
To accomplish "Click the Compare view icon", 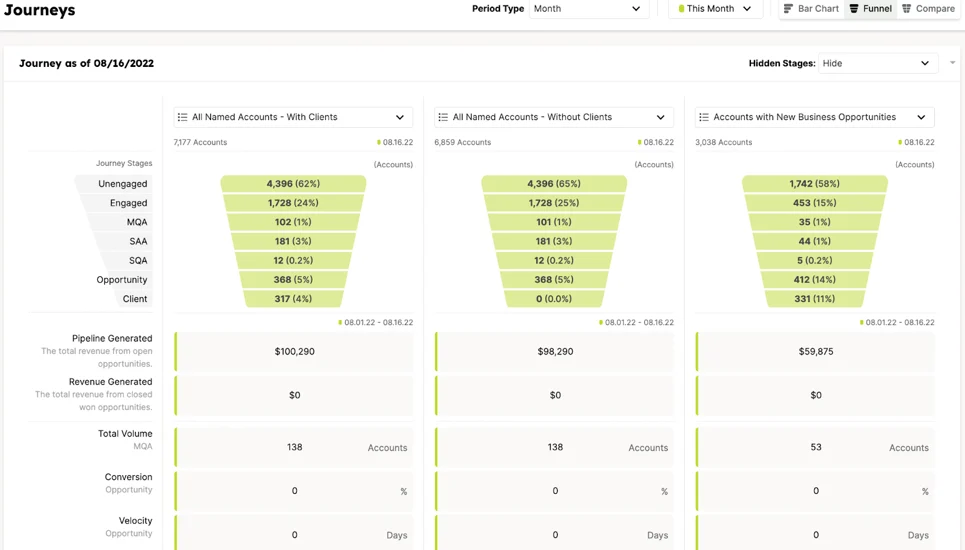I will 907,9.
